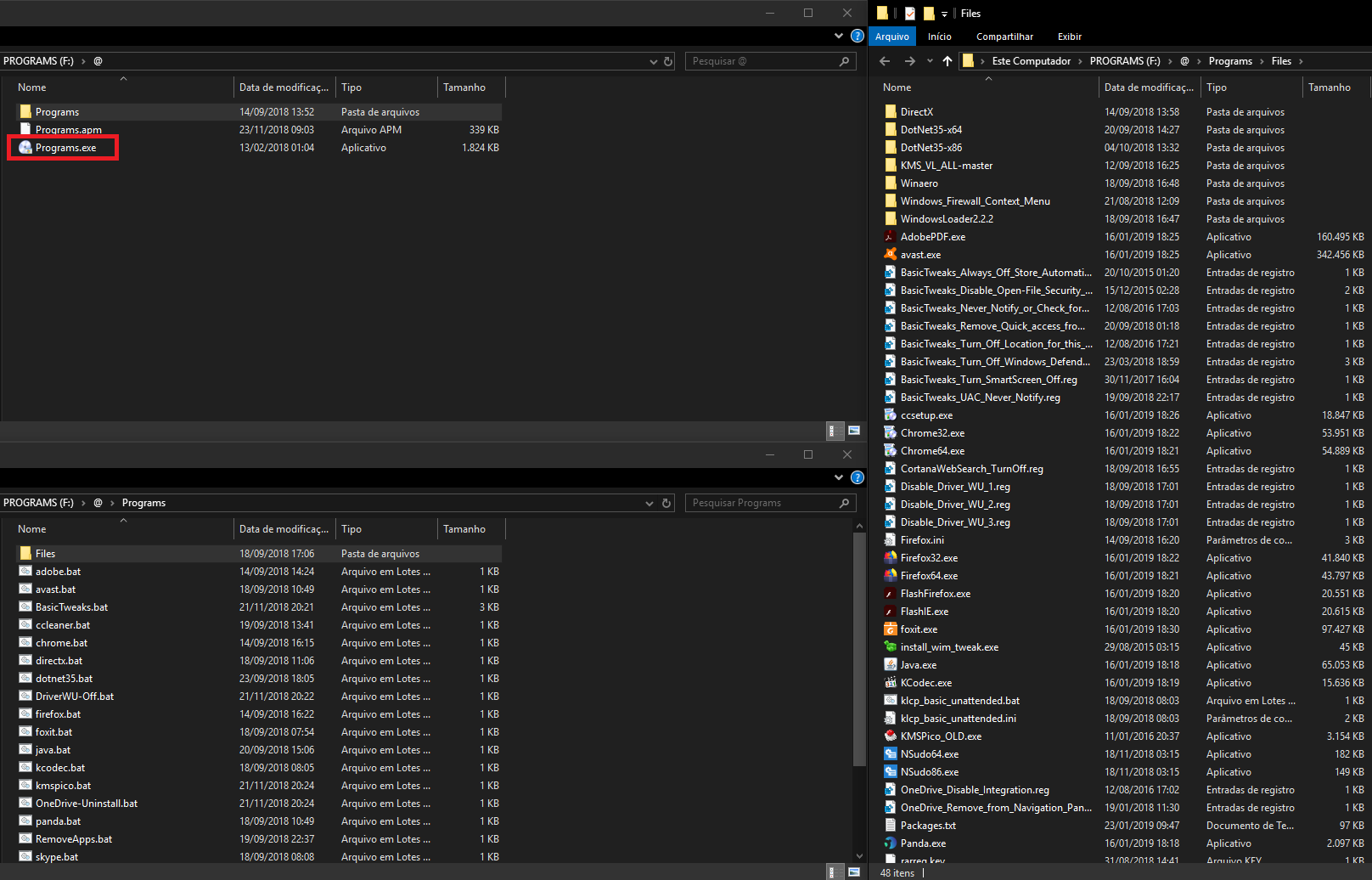Sort Programs window by Data de modificação
Image resolution: width=1372 pixels, height=880 pixels.
click(284, 529)
